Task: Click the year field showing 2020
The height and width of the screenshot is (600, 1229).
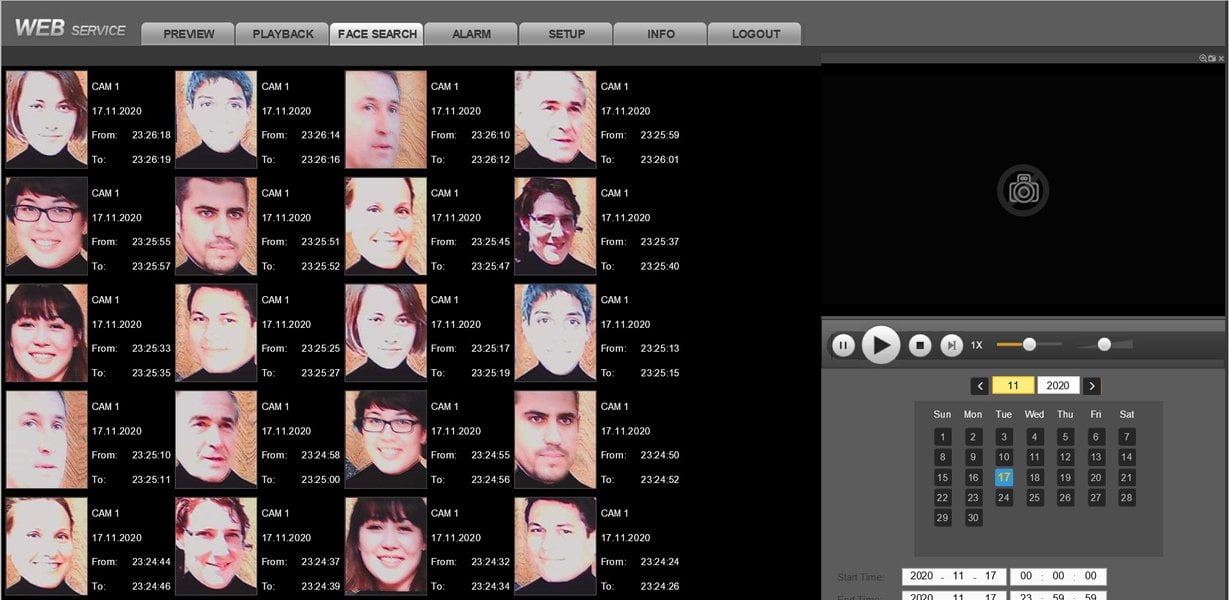Action: click(x=1058, y=386)
